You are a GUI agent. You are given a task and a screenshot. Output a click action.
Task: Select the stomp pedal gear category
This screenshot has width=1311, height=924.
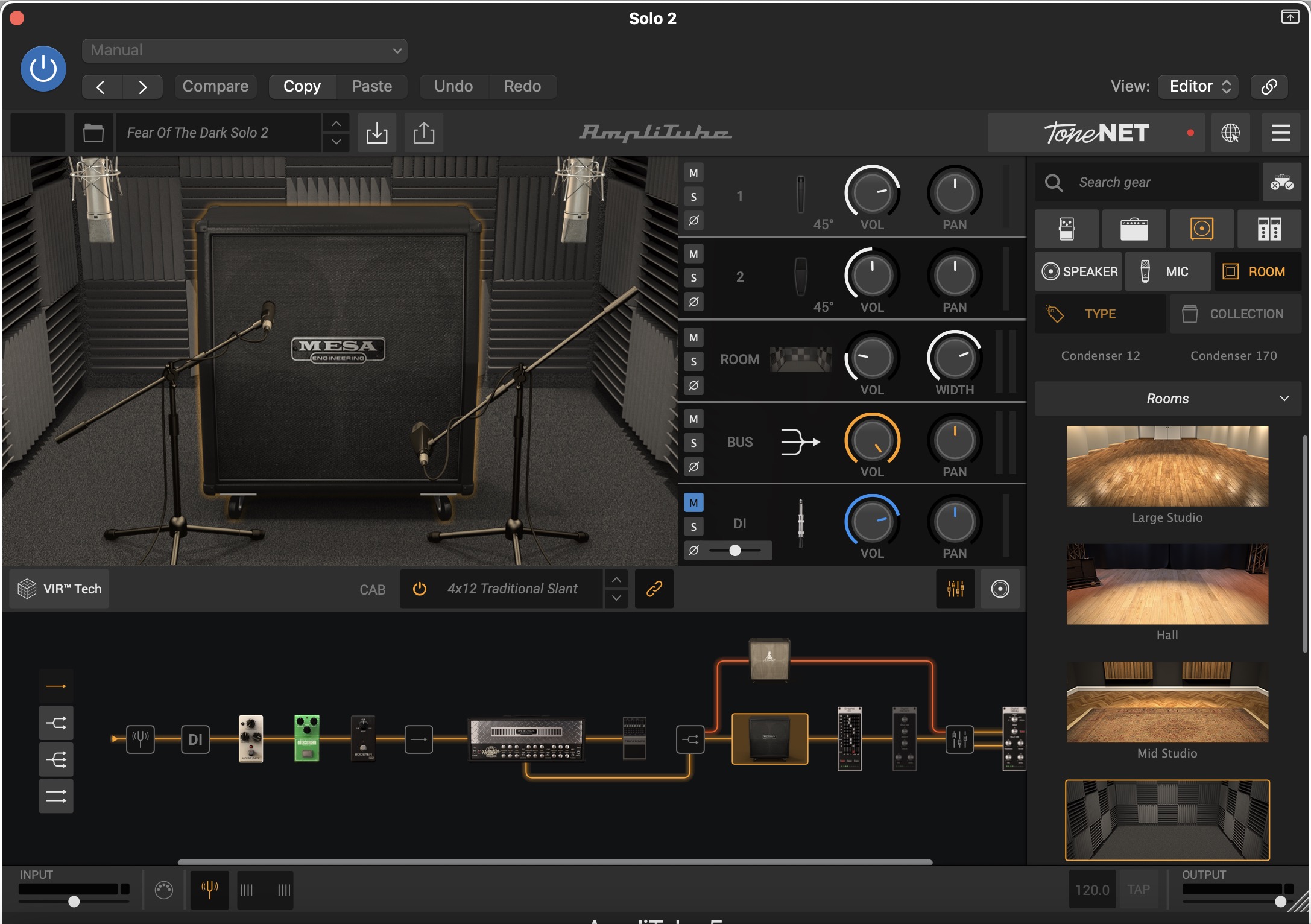click(x=1067, y=229)
